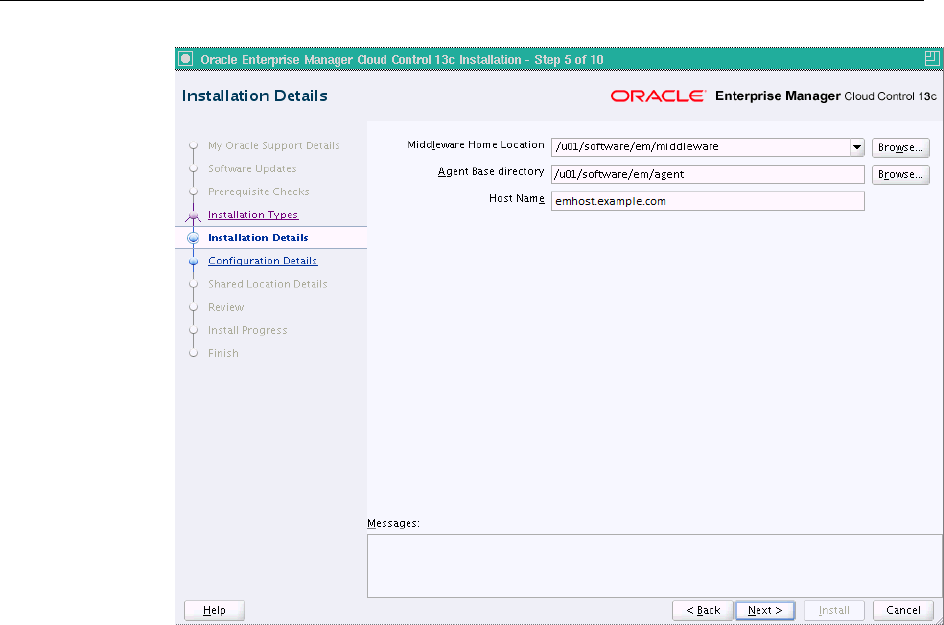Click the Messages label

tap(393, 523)
